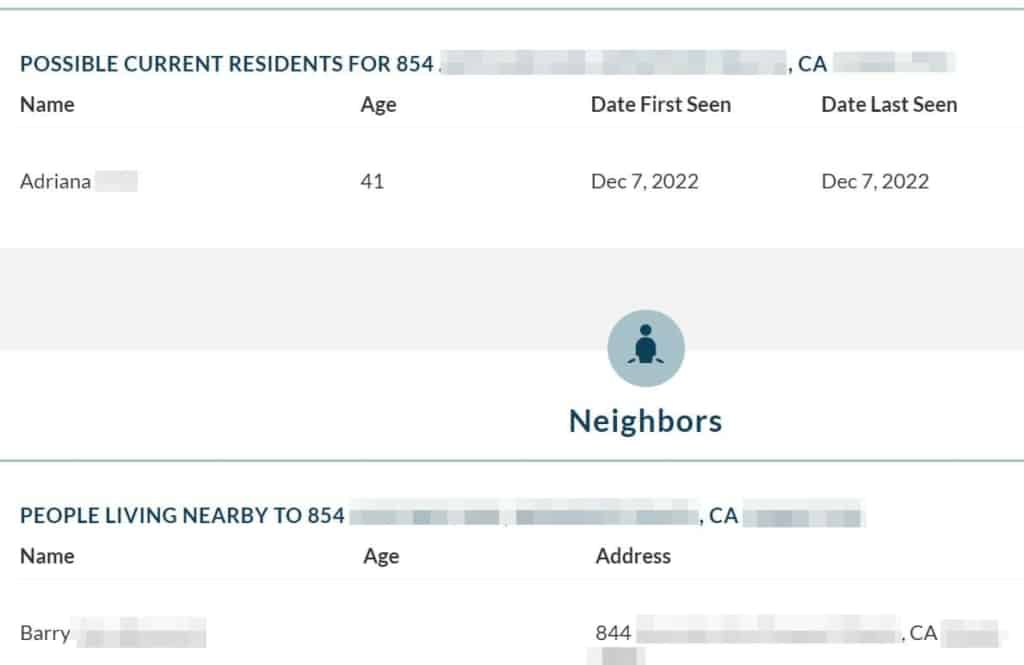
Task: Click Age header in residents table
Action: click(x=379, y=105)
